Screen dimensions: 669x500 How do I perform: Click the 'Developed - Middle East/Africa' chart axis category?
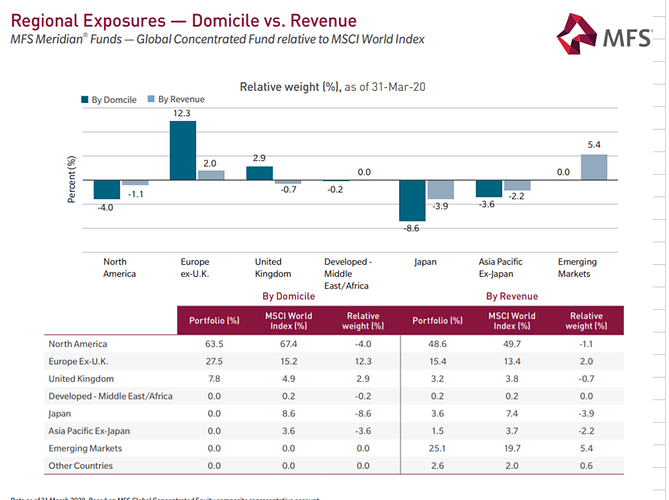coord(348,273)
